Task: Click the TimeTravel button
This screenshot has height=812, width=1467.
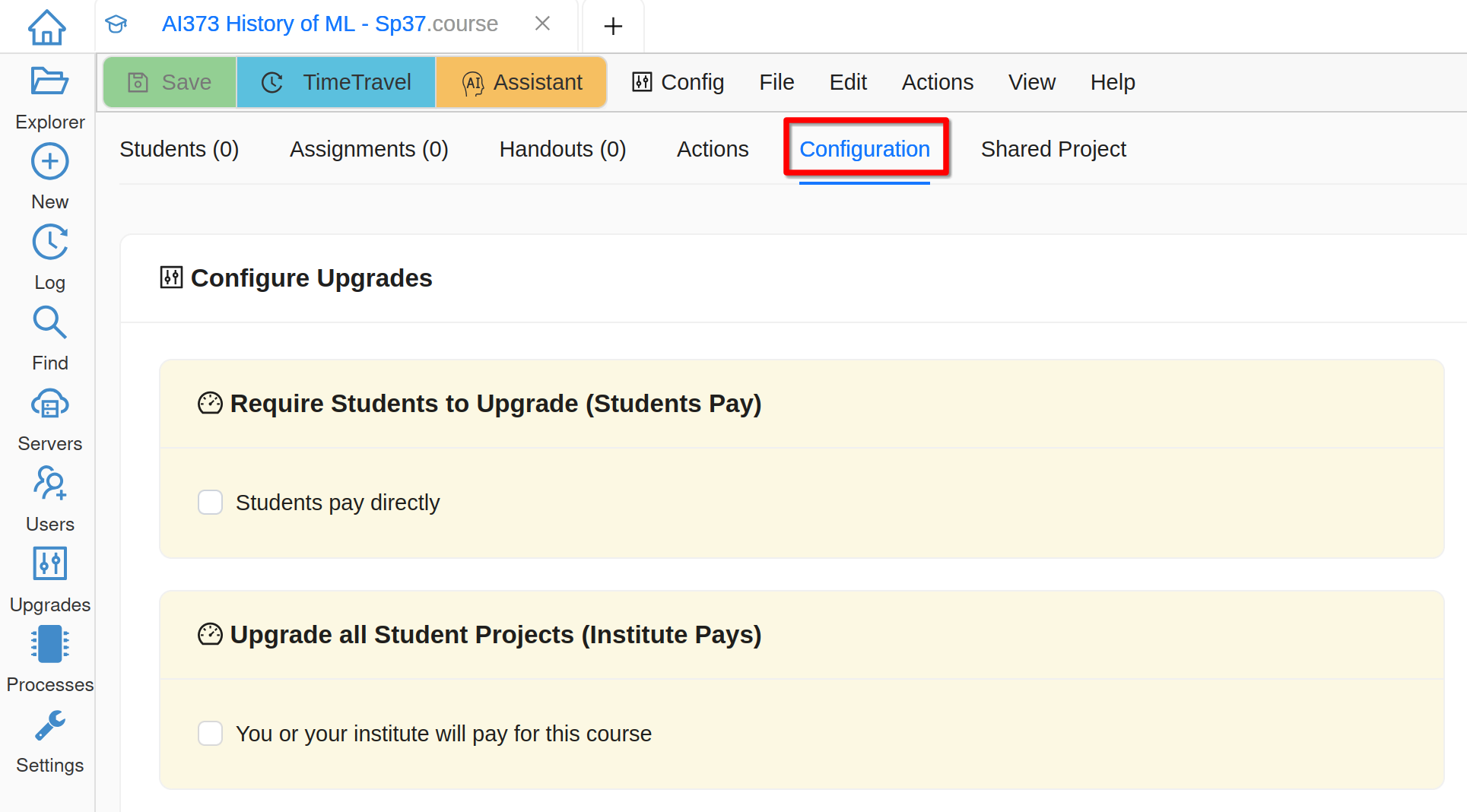Action: [336, 82]
